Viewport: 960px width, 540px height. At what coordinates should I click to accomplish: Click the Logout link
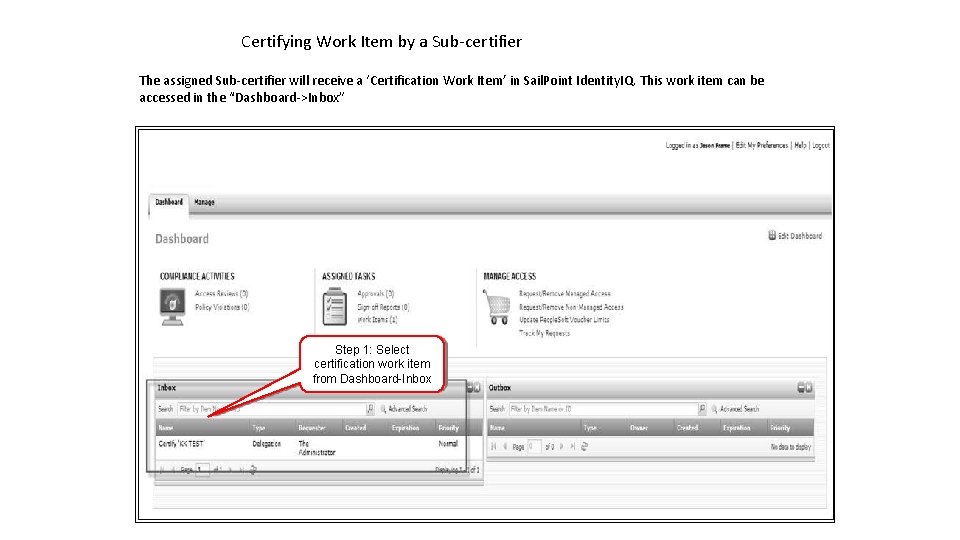[821, 146]
